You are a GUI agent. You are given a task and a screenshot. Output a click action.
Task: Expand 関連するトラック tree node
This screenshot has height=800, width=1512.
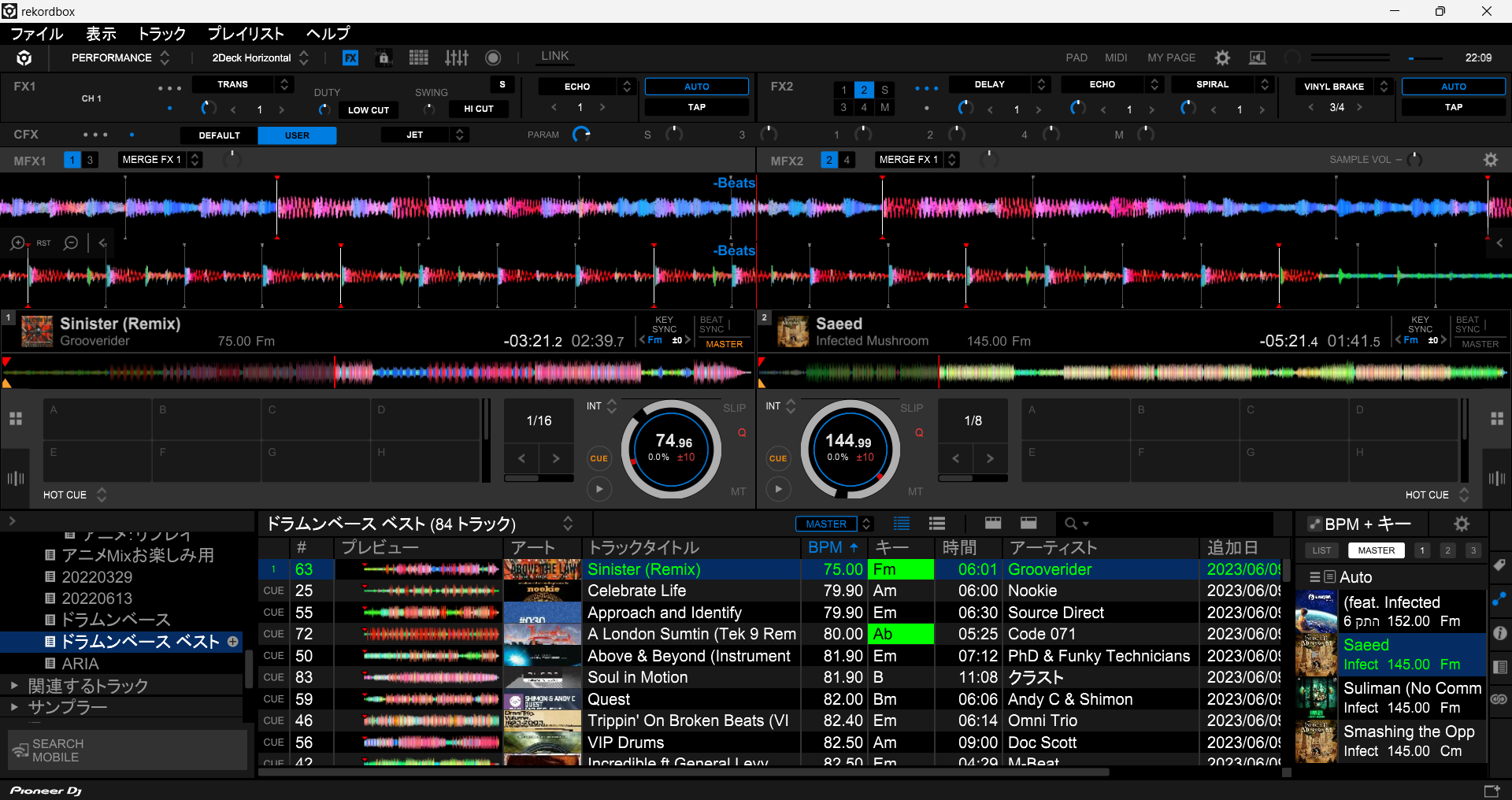(x=13, y=686)
